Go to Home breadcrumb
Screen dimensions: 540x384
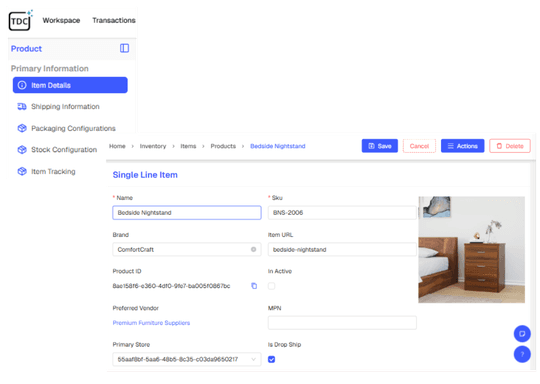[x=117, y=146]
